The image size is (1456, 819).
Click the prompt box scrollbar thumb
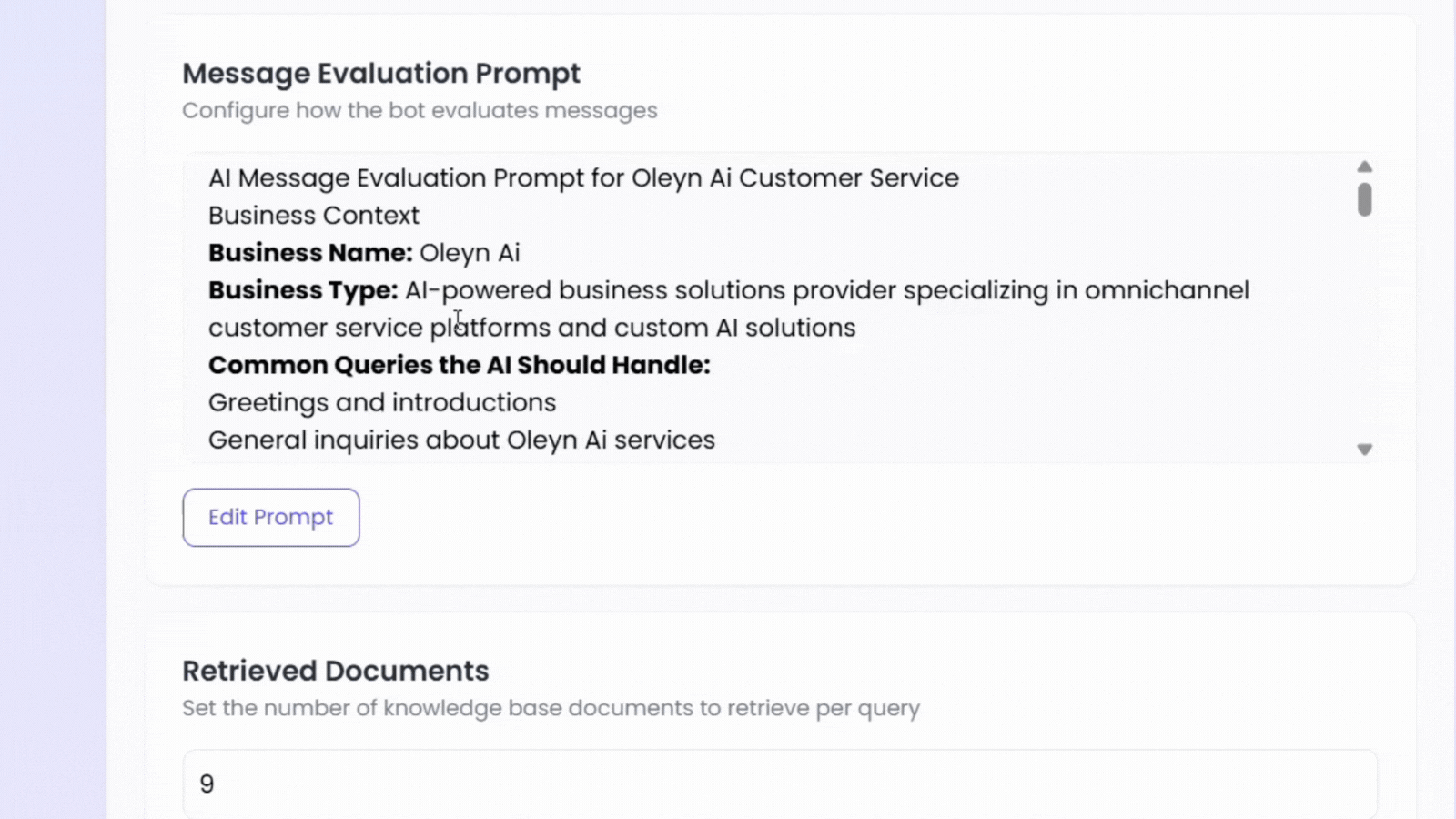pyautogui.click(x=1364, y=199)
